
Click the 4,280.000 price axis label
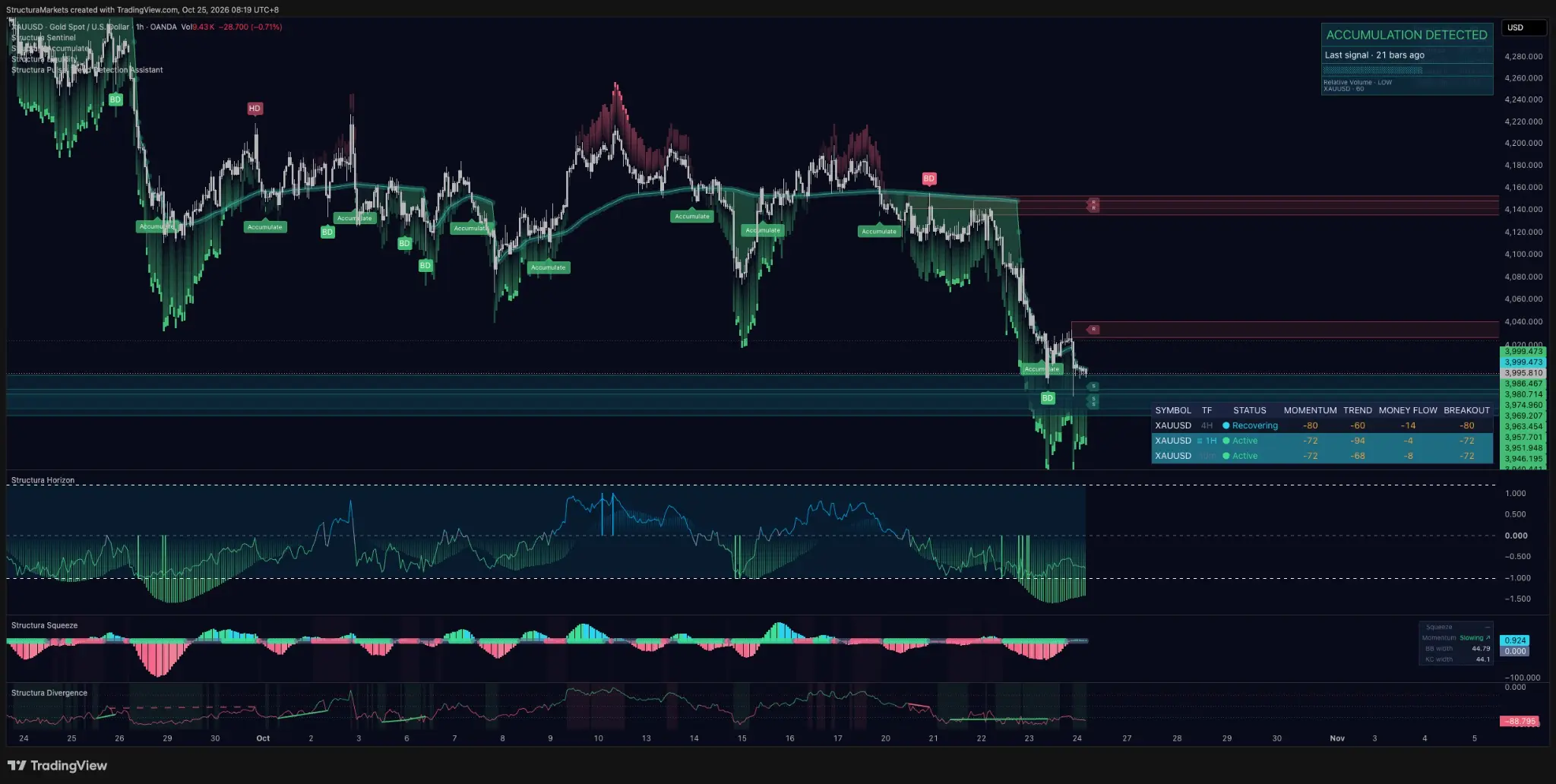coord(1523,57)
